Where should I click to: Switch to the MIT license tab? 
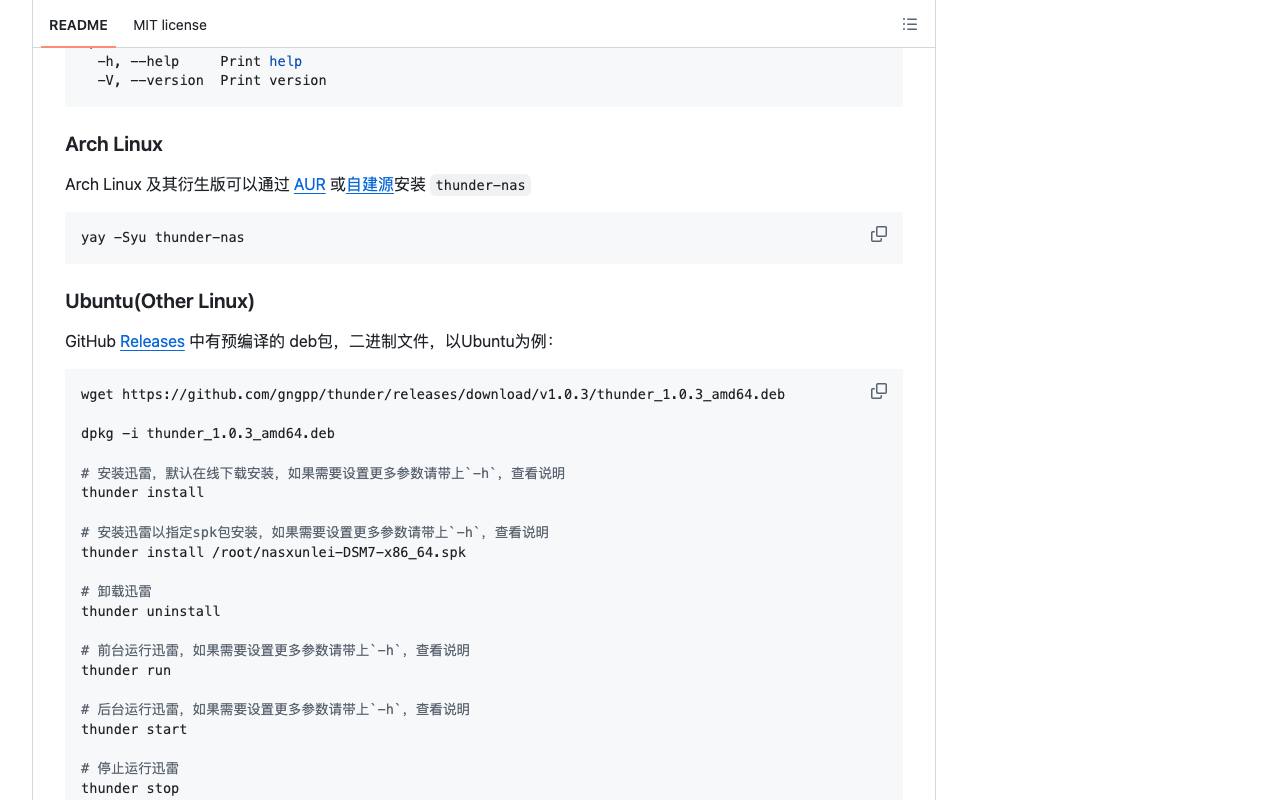[x=170, y=25]
